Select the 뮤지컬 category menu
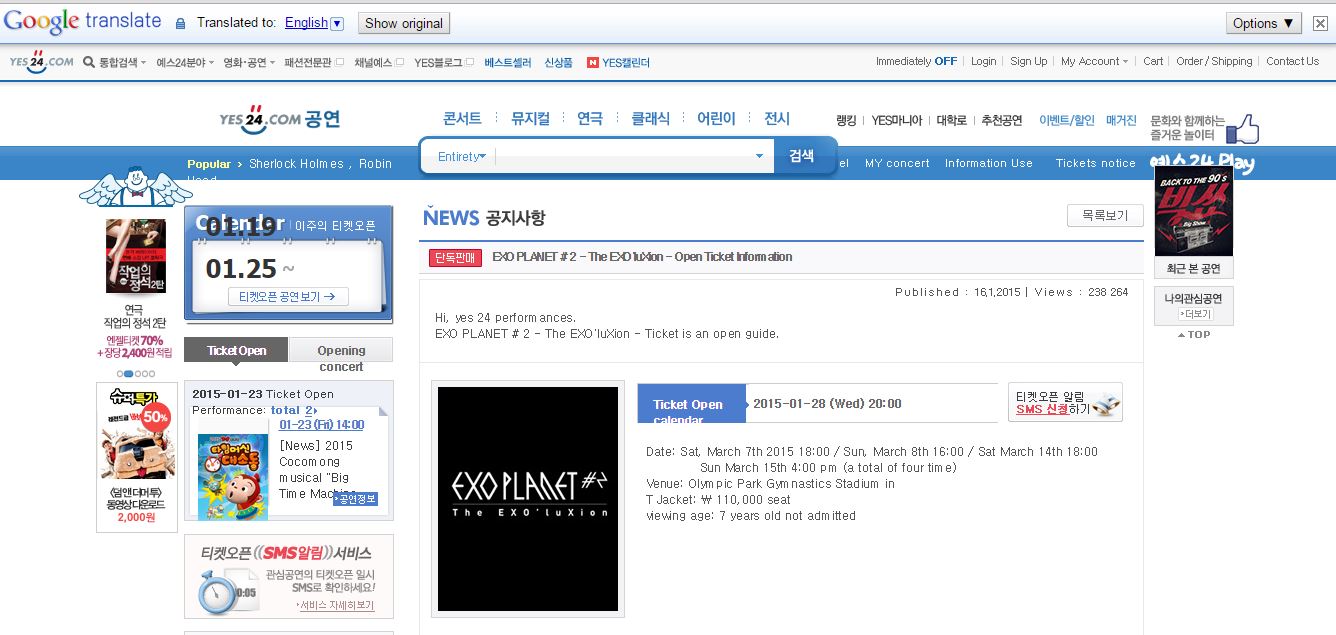The width and height of the screenshot is (1336, 635). point(530,118)
